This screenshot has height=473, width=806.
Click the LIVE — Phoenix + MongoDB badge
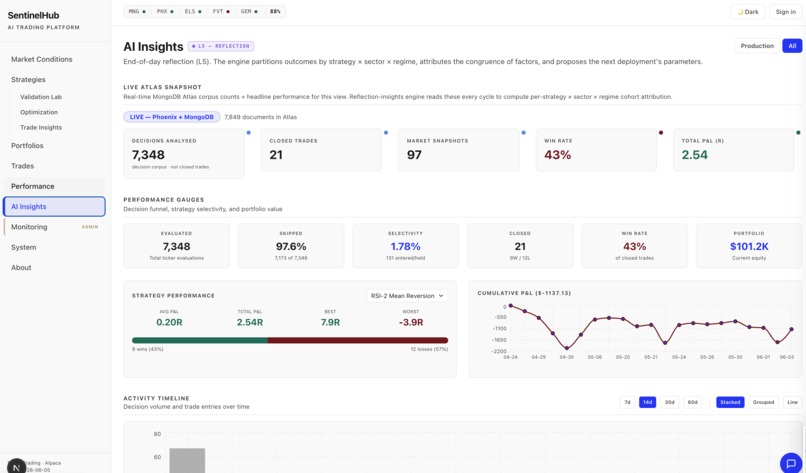point(172,117)
